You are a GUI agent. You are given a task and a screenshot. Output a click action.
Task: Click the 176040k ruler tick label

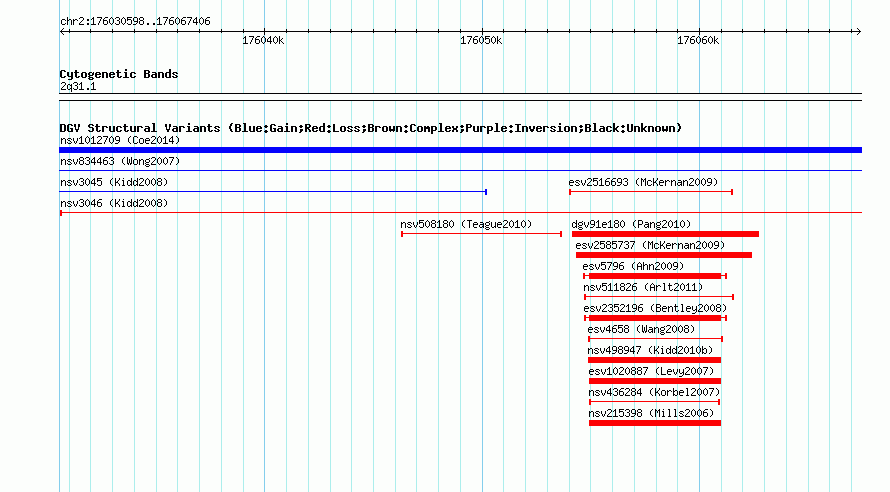click(x=263, y=40)
